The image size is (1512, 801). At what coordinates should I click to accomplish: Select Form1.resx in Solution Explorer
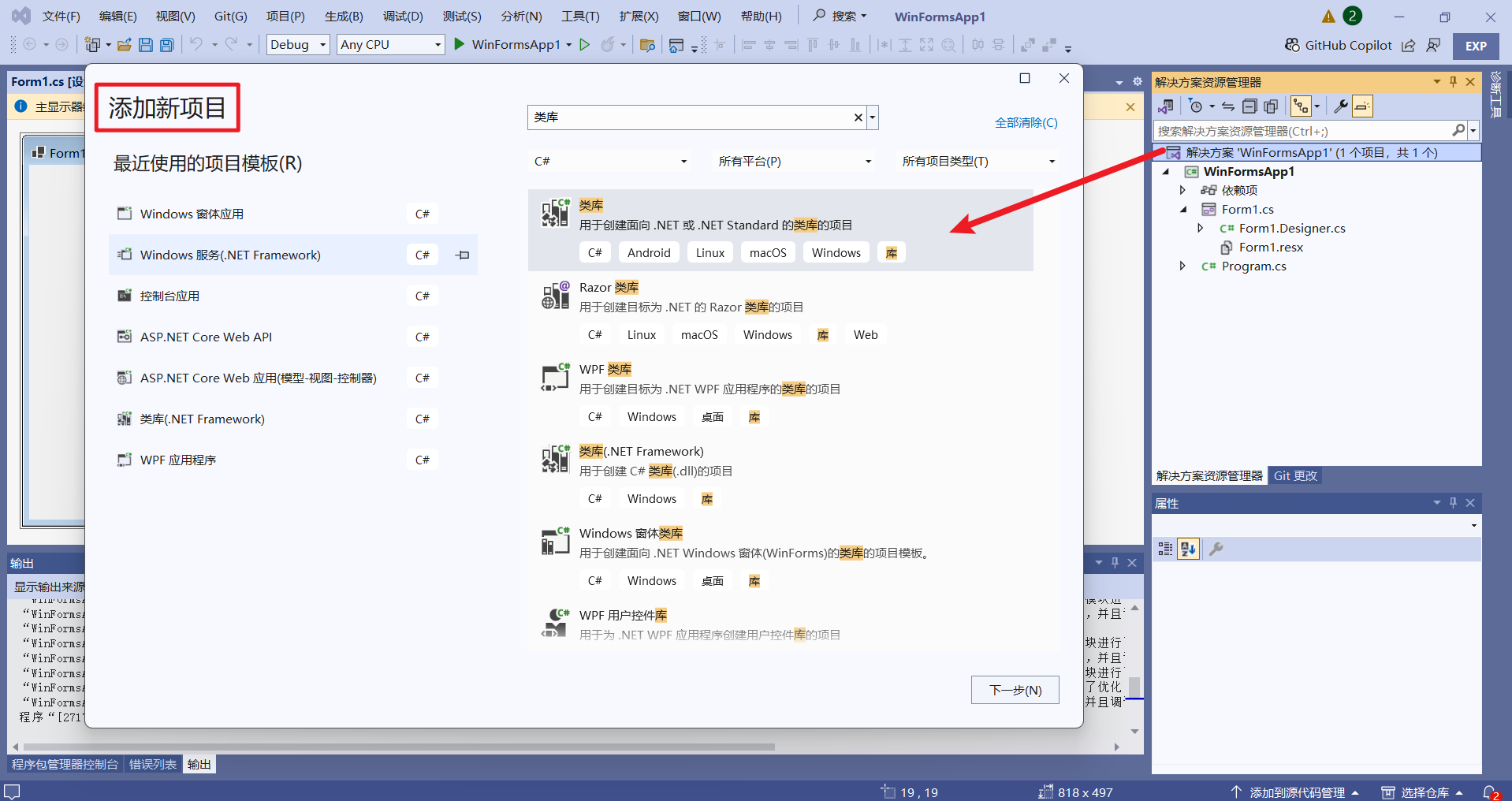click(1271, 247)
